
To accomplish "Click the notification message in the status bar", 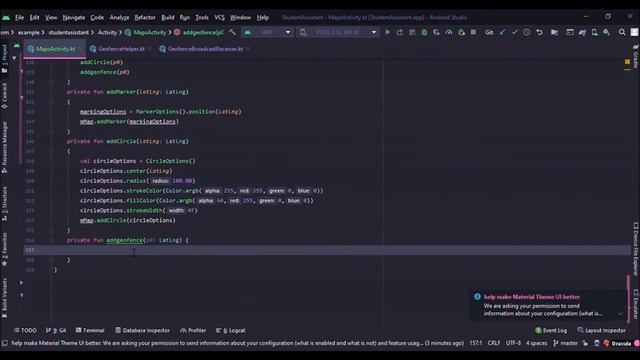I will pyautogui.click(x=238, y=343).
